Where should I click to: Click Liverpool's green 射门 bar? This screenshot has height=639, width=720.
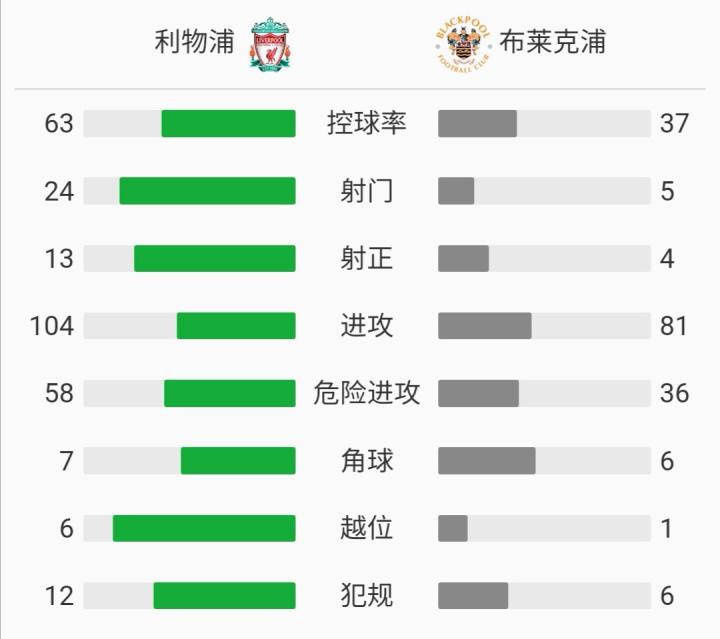coord(207,191)
